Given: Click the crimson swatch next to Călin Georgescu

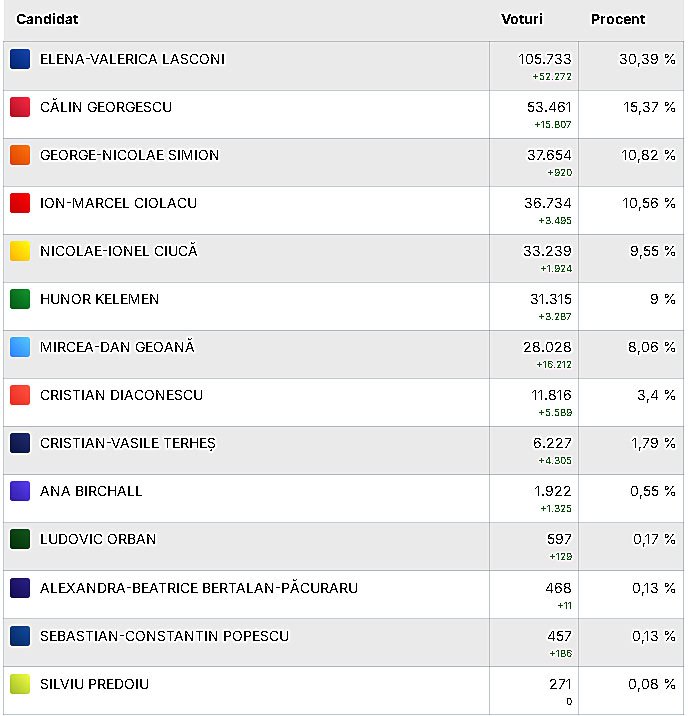Looking at the screenshot, I should tap(20, 107).
